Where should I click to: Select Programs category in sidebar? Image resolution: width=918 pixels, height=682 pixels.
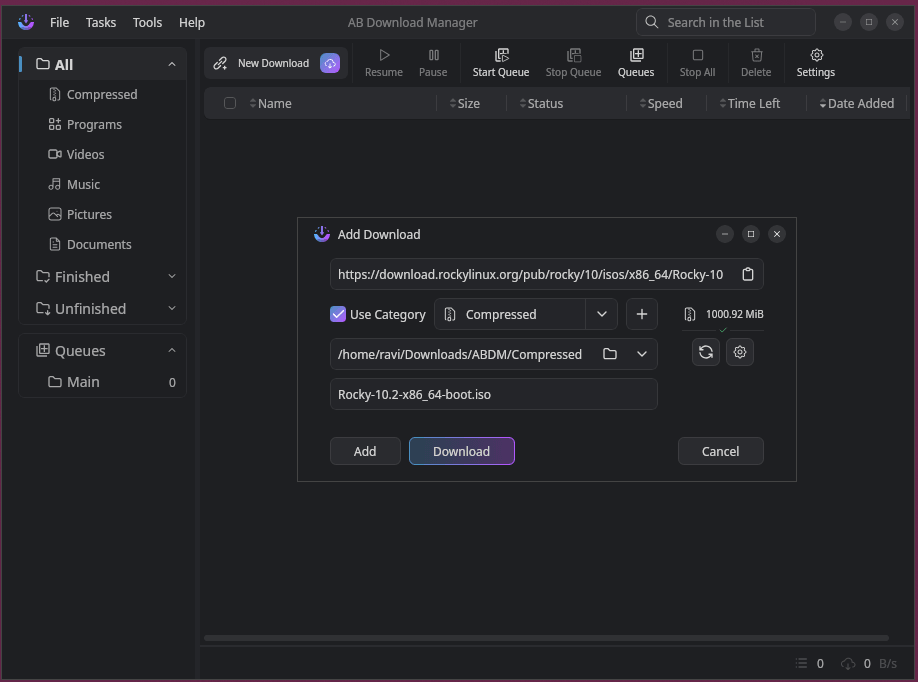pos(102,124)
